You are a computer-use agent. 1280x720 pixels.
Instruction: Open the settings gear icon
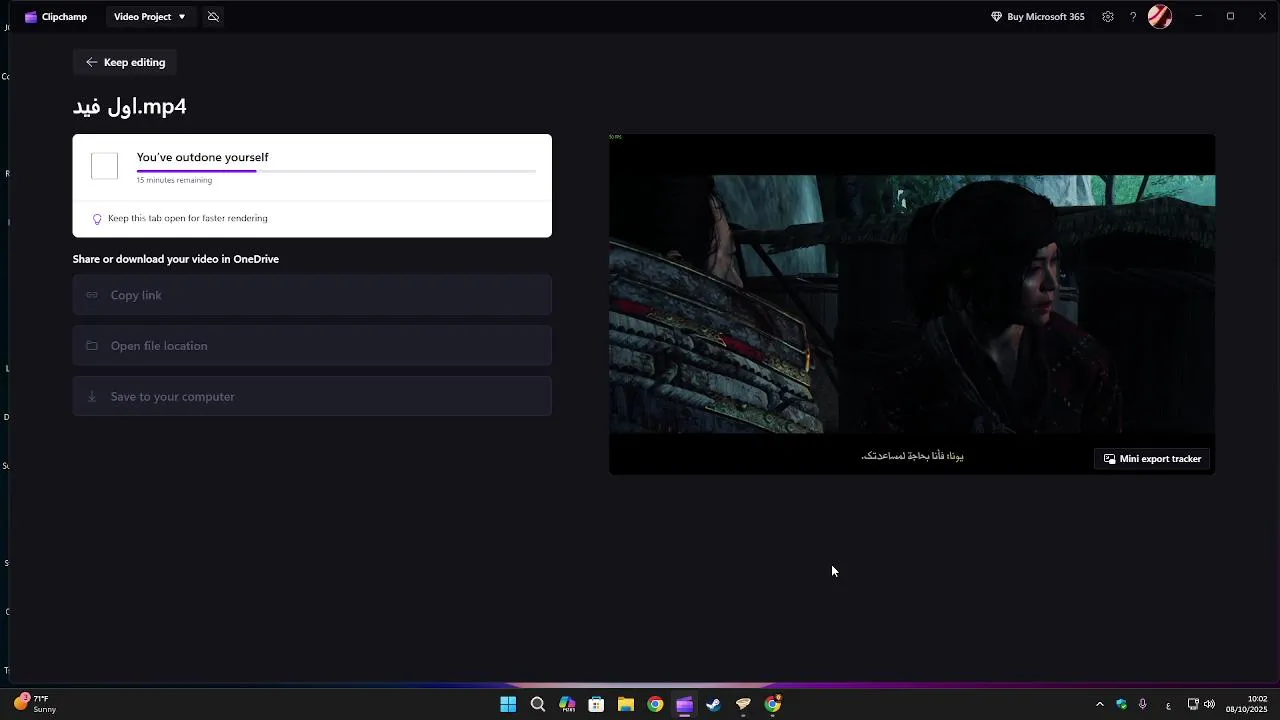pyautogui.click(x=1108, y=17)
